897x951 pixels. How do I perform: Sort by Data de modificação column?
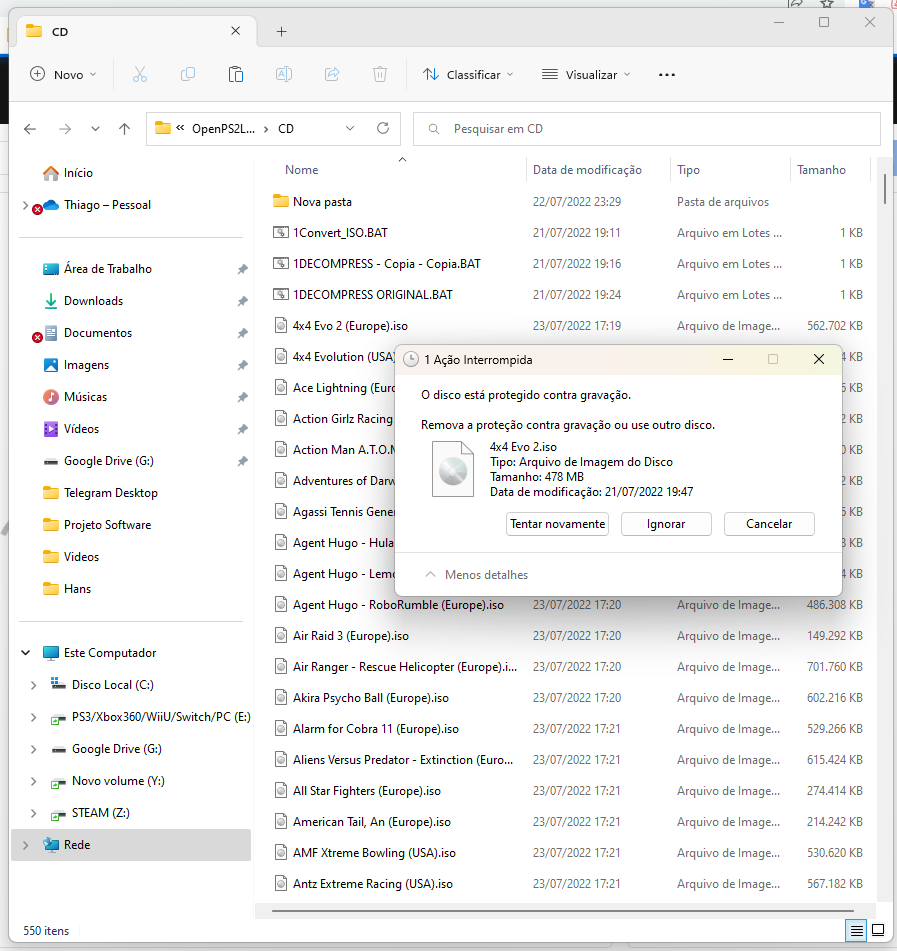pos(587,170)
